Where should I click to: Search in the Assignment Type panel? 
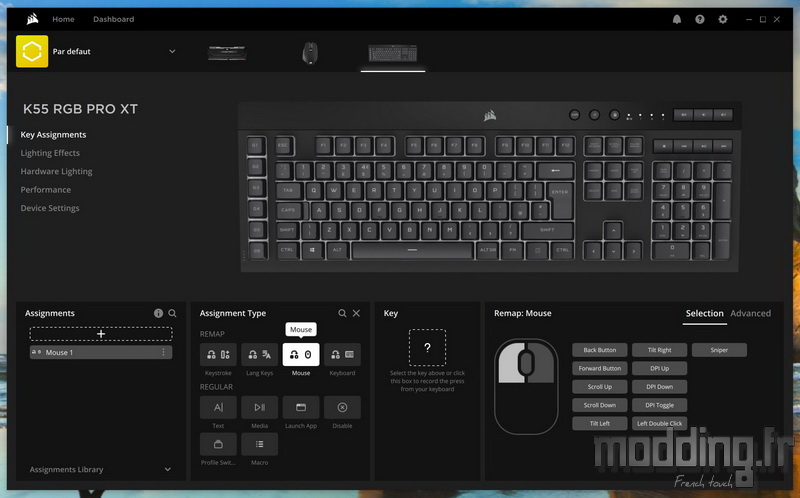coord(342,313)
